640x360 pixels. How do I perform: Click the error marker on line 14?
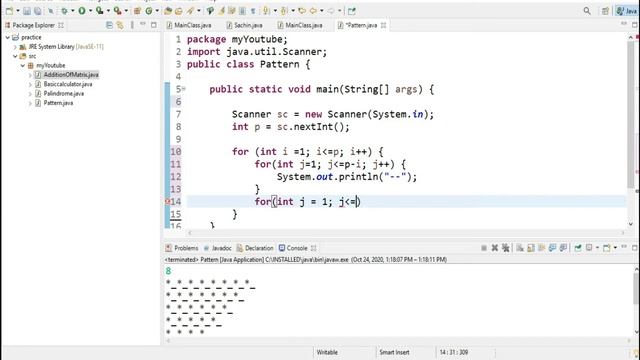click(167, 202)
